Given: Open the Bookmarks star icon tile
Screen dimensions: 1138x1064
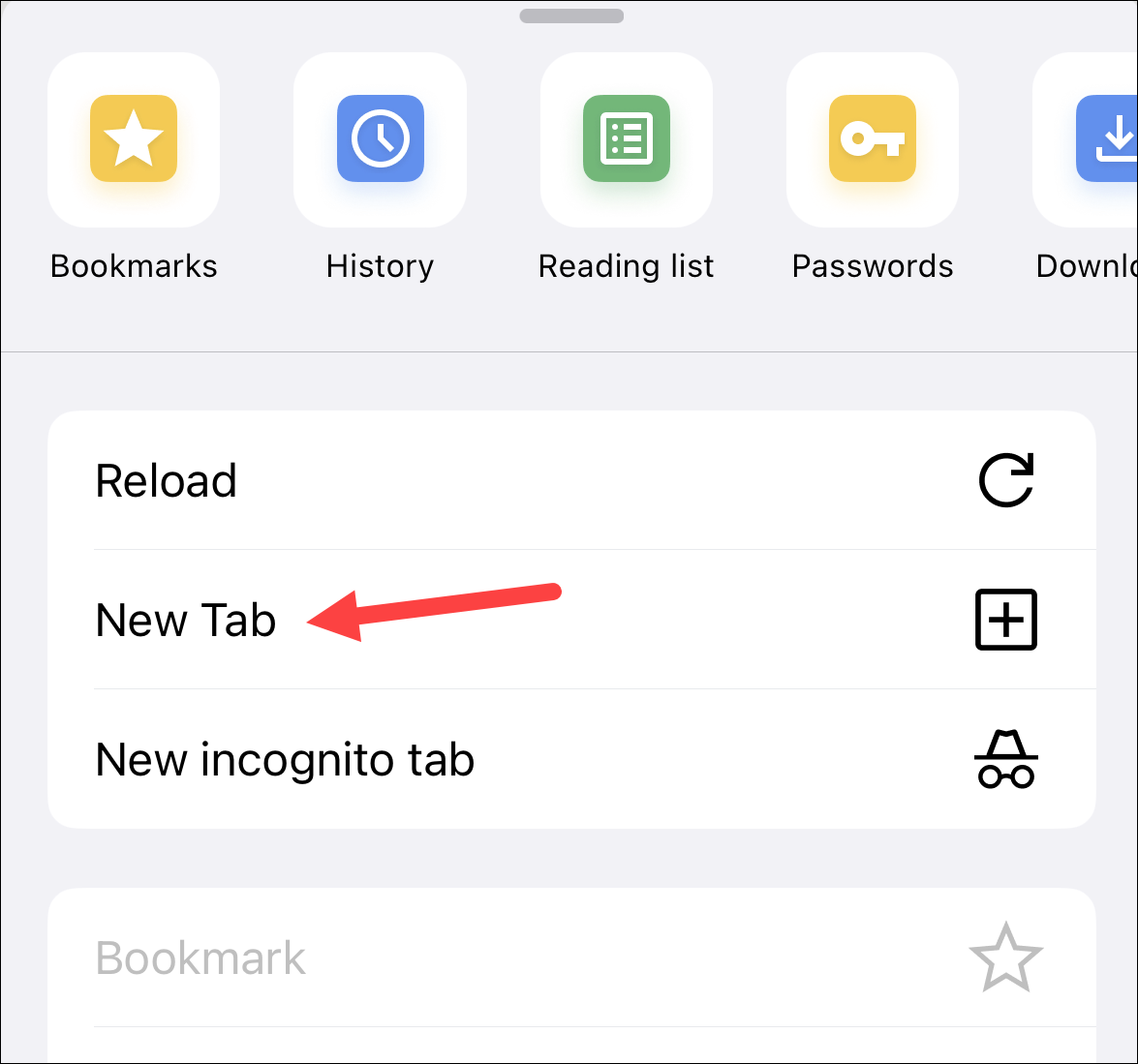Looking at the screenshot, I should [134, 139].
